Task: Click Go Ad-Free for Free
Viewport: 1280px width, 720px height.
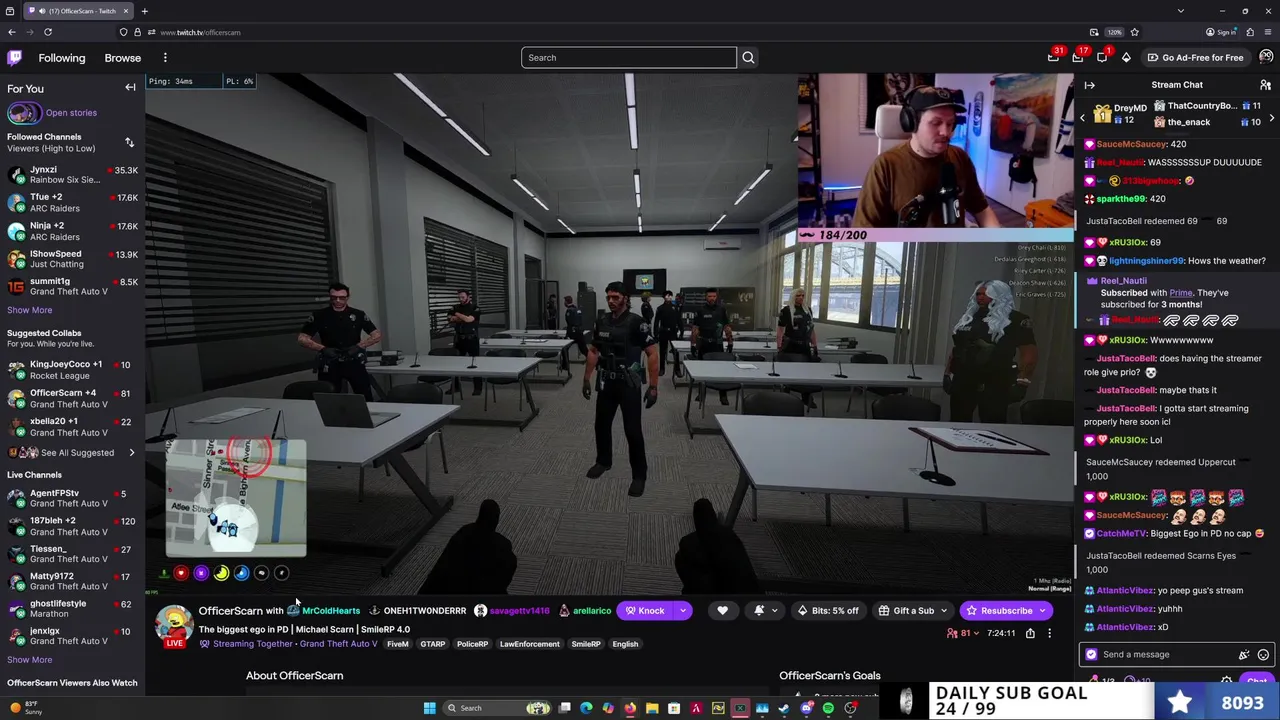Action: tap(1195, 57)
